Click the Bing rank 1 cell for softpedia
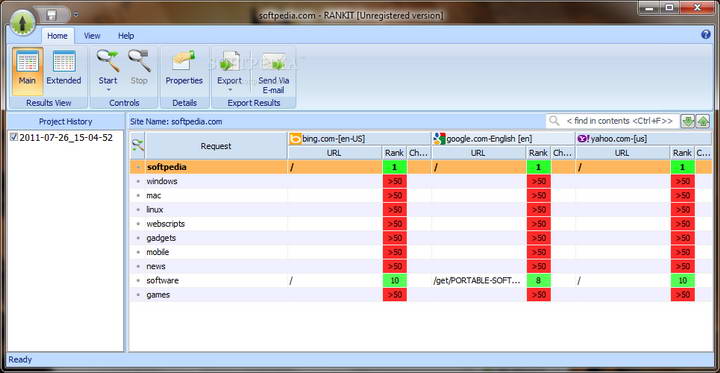The width and height of the screenshot is (720, 373). click(394, 167)
